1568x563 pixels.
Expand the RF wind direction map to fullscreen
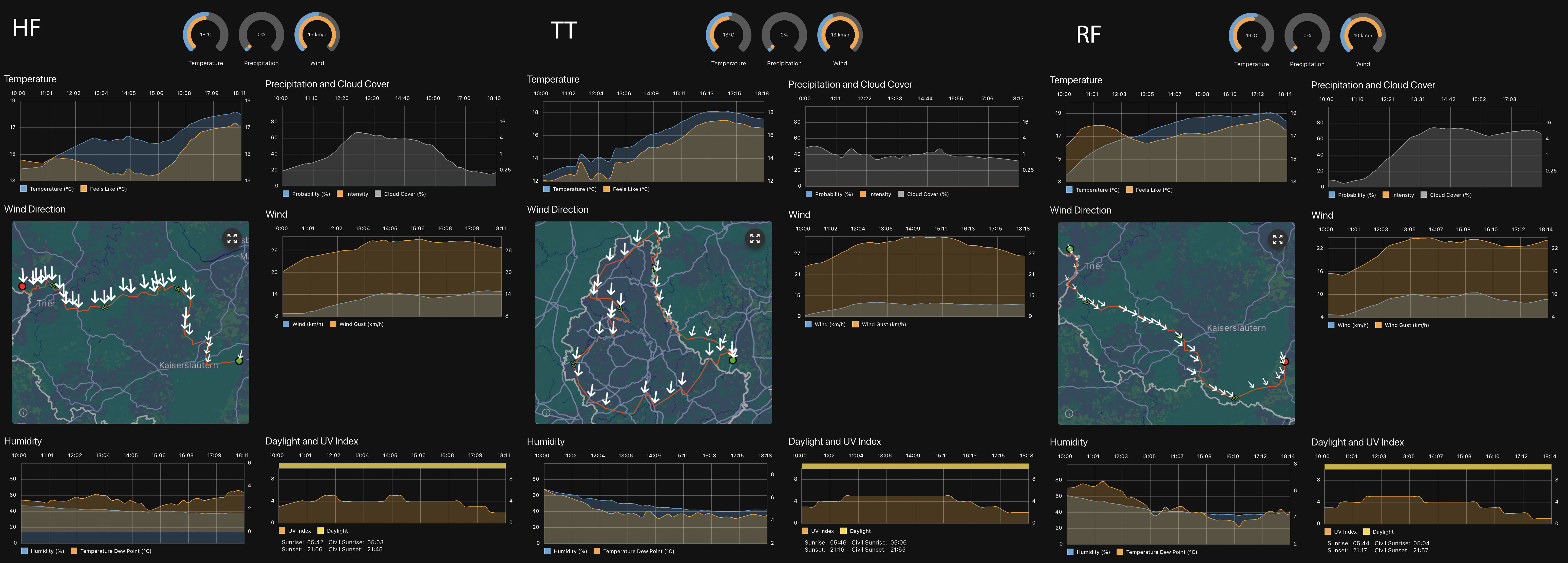pyautogui.click(x=1278, y=240)
